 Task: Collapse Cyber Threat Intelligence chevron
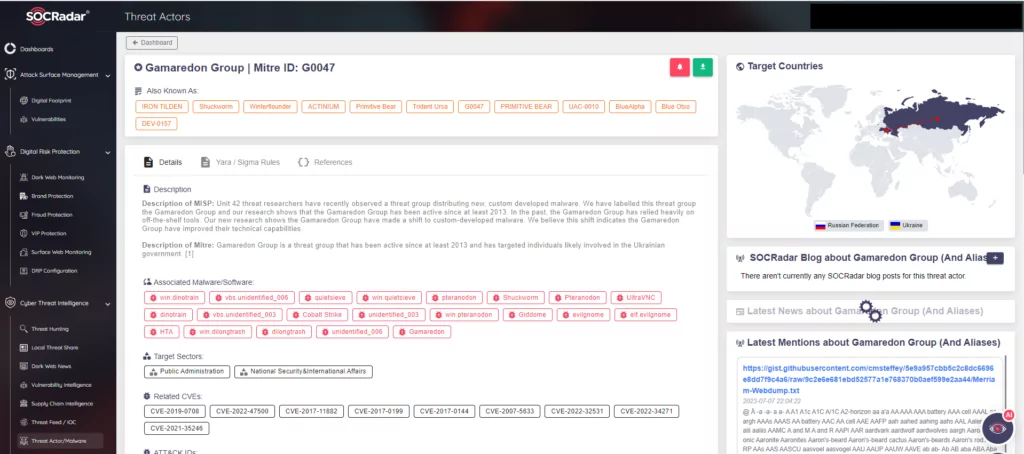pos(107,304)
